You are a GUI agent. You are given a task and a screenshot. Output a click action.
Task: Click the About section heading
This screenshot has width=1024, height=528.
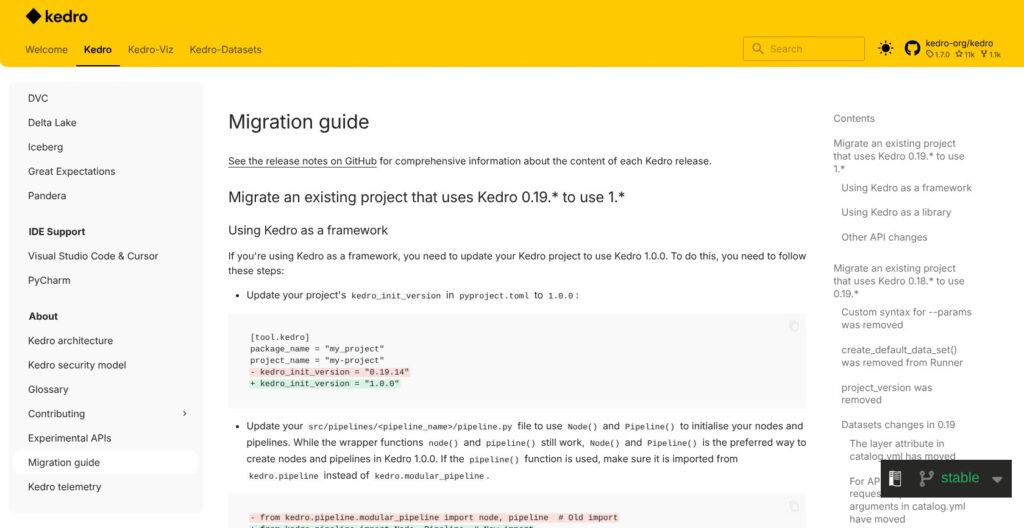[x=43, y=316]
